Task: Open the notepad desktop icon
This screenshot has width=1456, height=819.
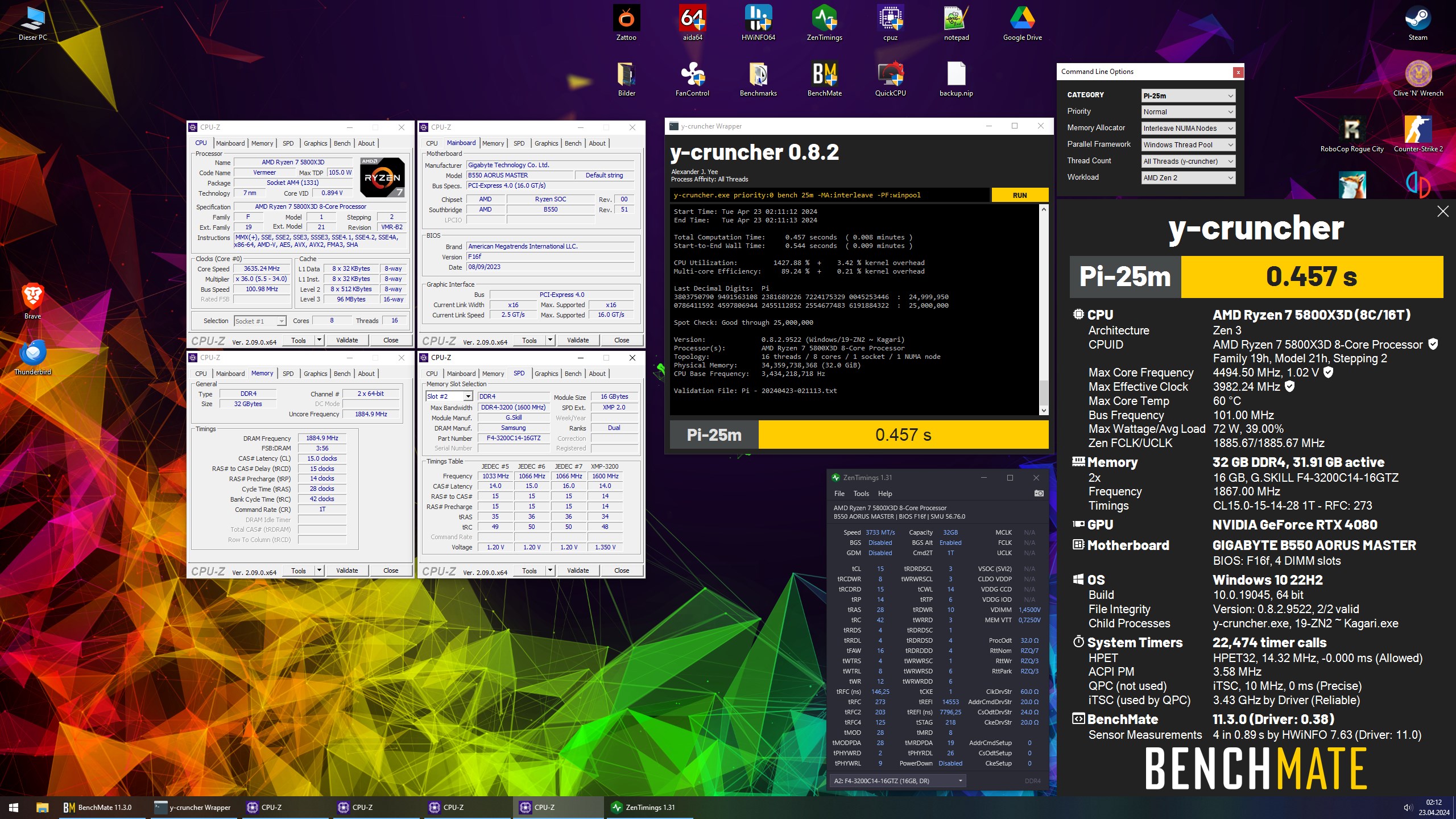Action: pos(956,23)
